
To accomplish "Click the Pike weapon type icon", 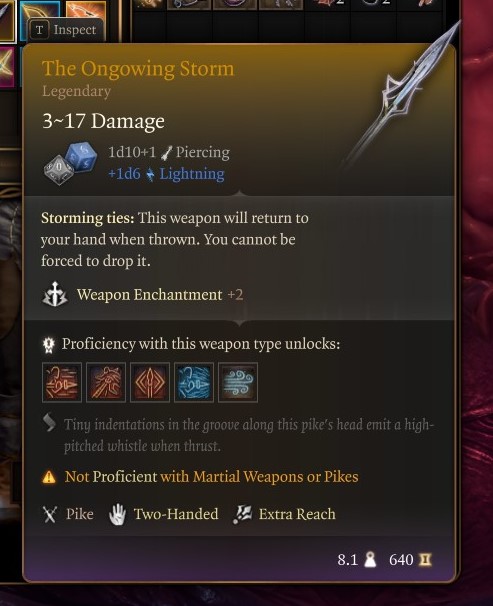I will 50,514.
